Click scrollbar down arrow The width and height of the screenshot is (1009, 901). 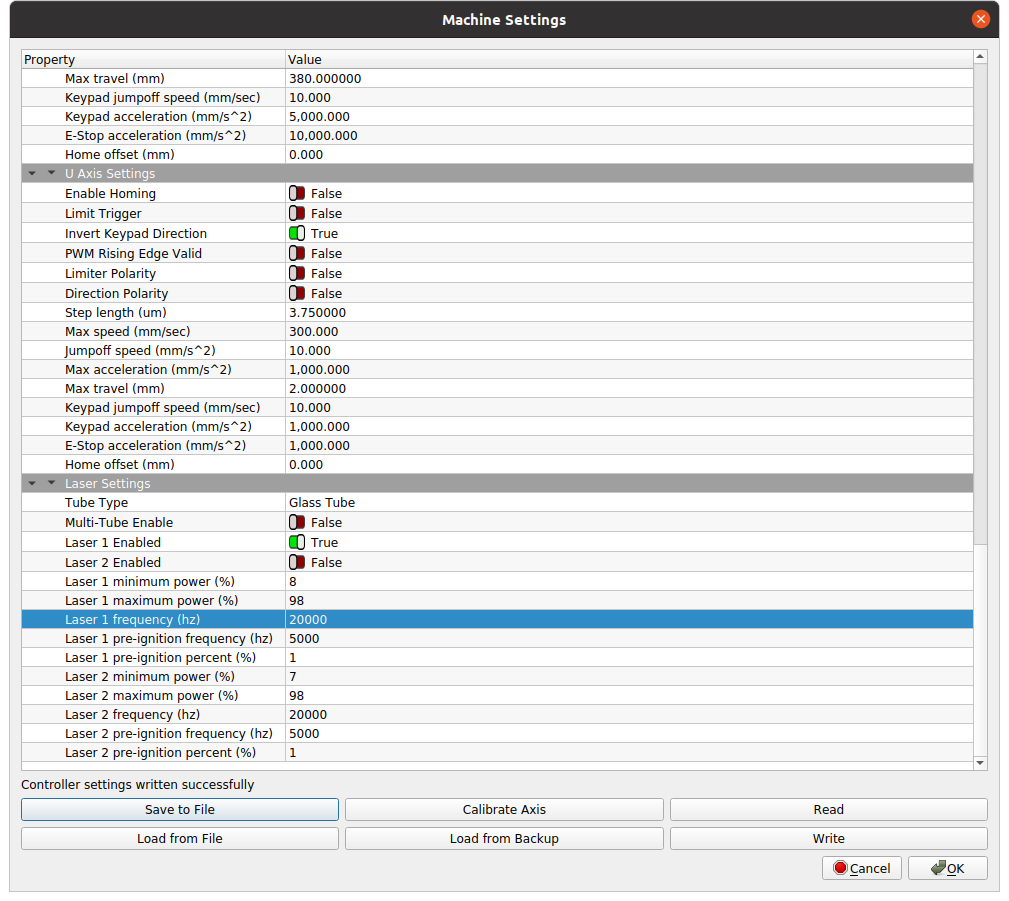(x=980, y=763)
